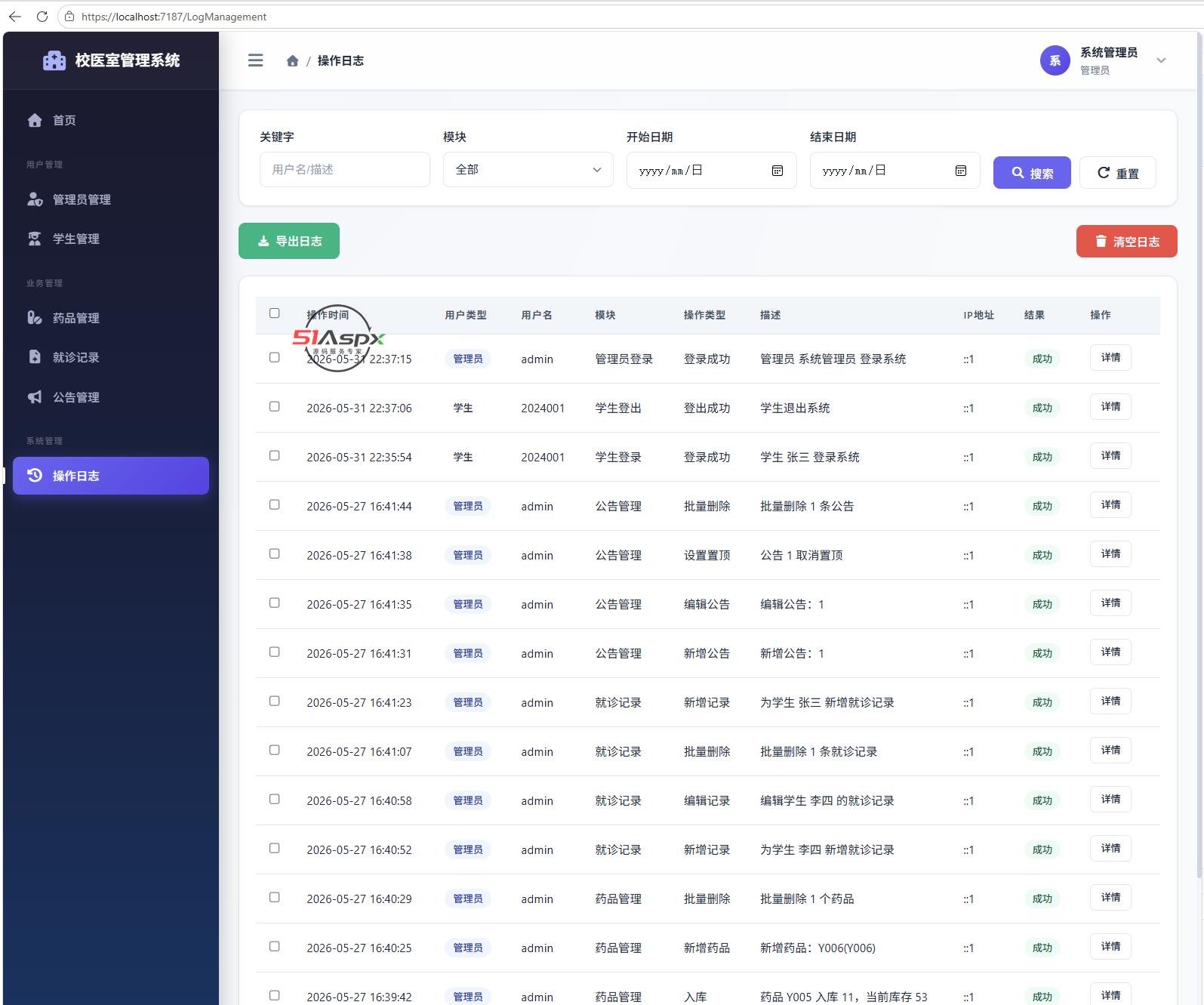1204x1005 pixels.
Task: Click 操作日志 breadcrumb text
Action: 340,60
